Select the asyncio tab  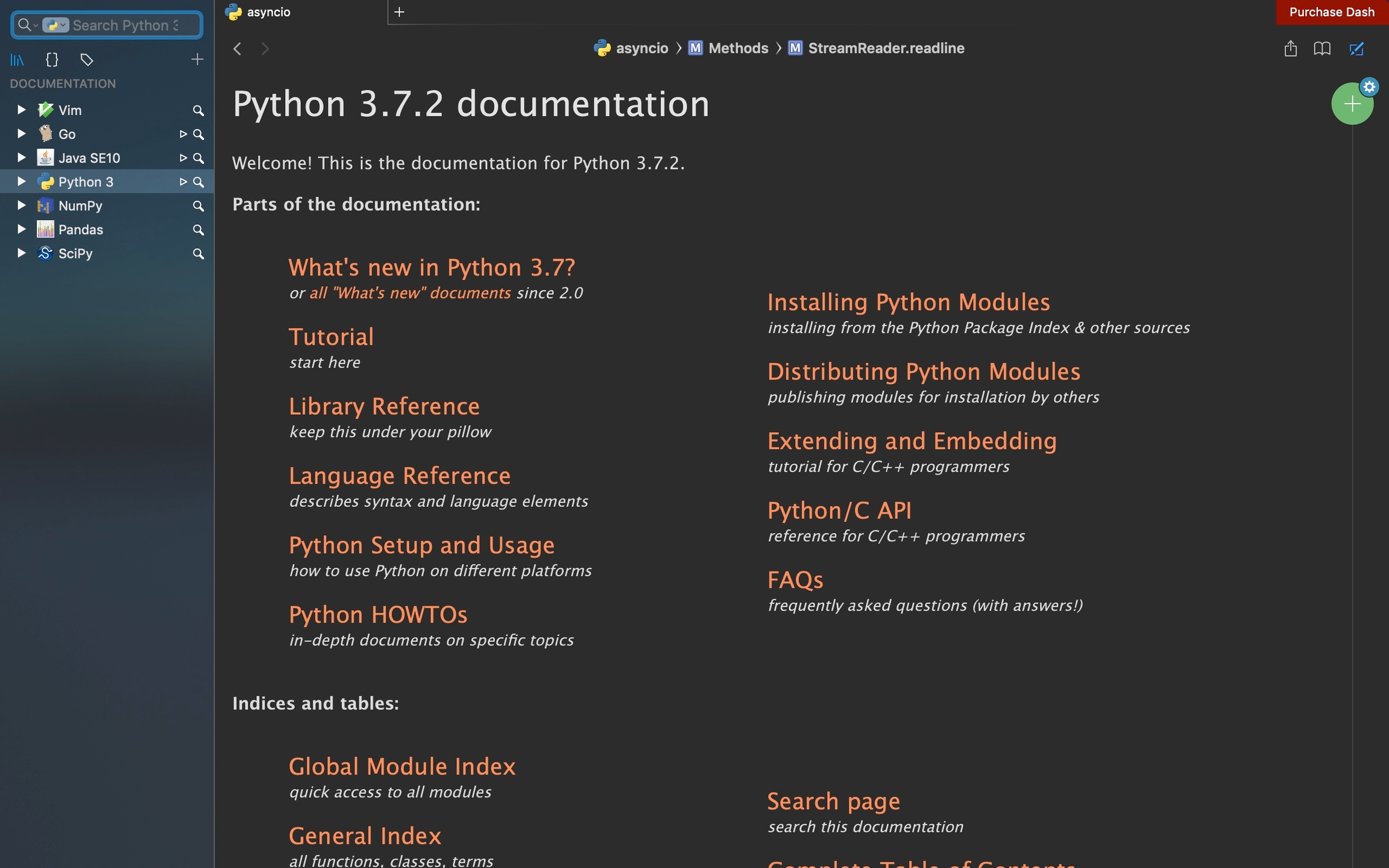point(268,12)
